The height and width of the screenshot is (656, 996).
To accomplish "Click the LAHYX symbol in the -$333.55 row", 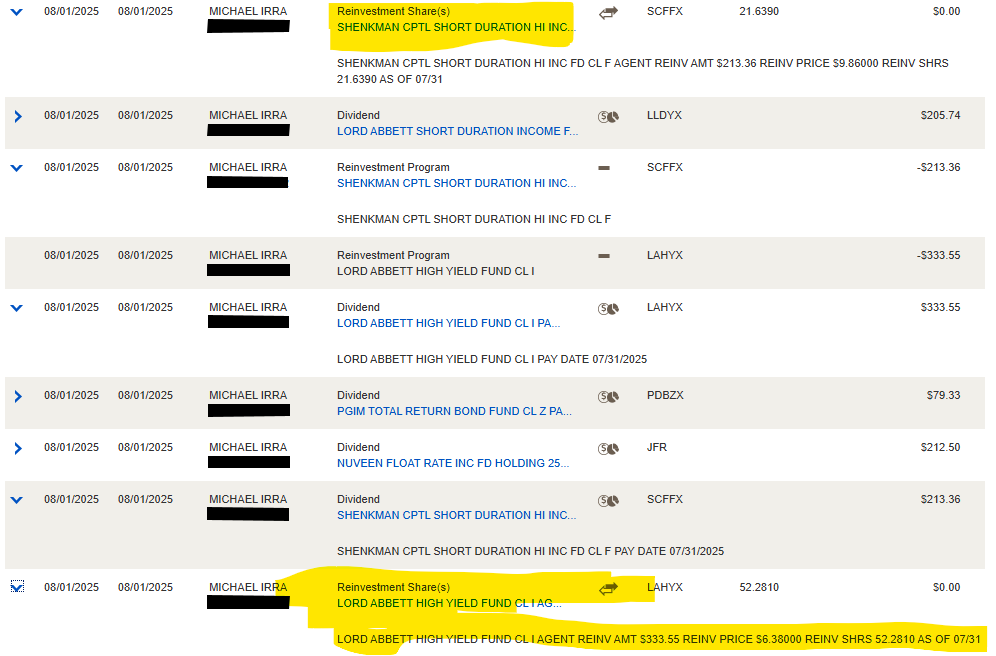I will tap(664, 255).
